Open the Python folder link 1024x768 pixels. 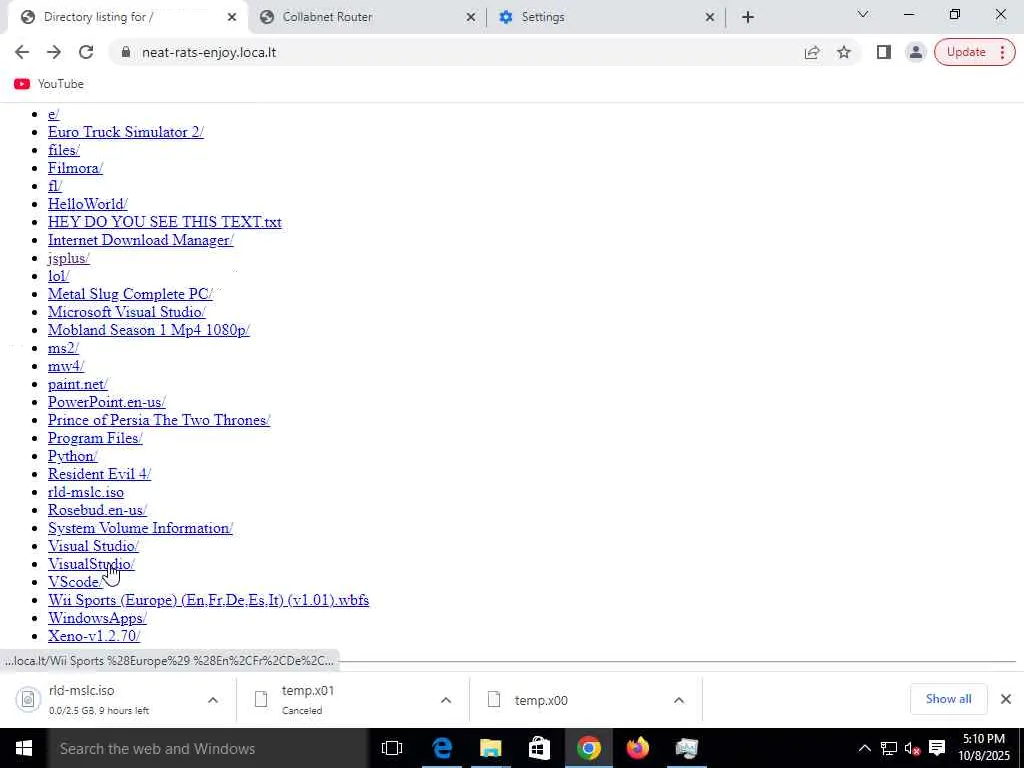[x=72, y=456]
